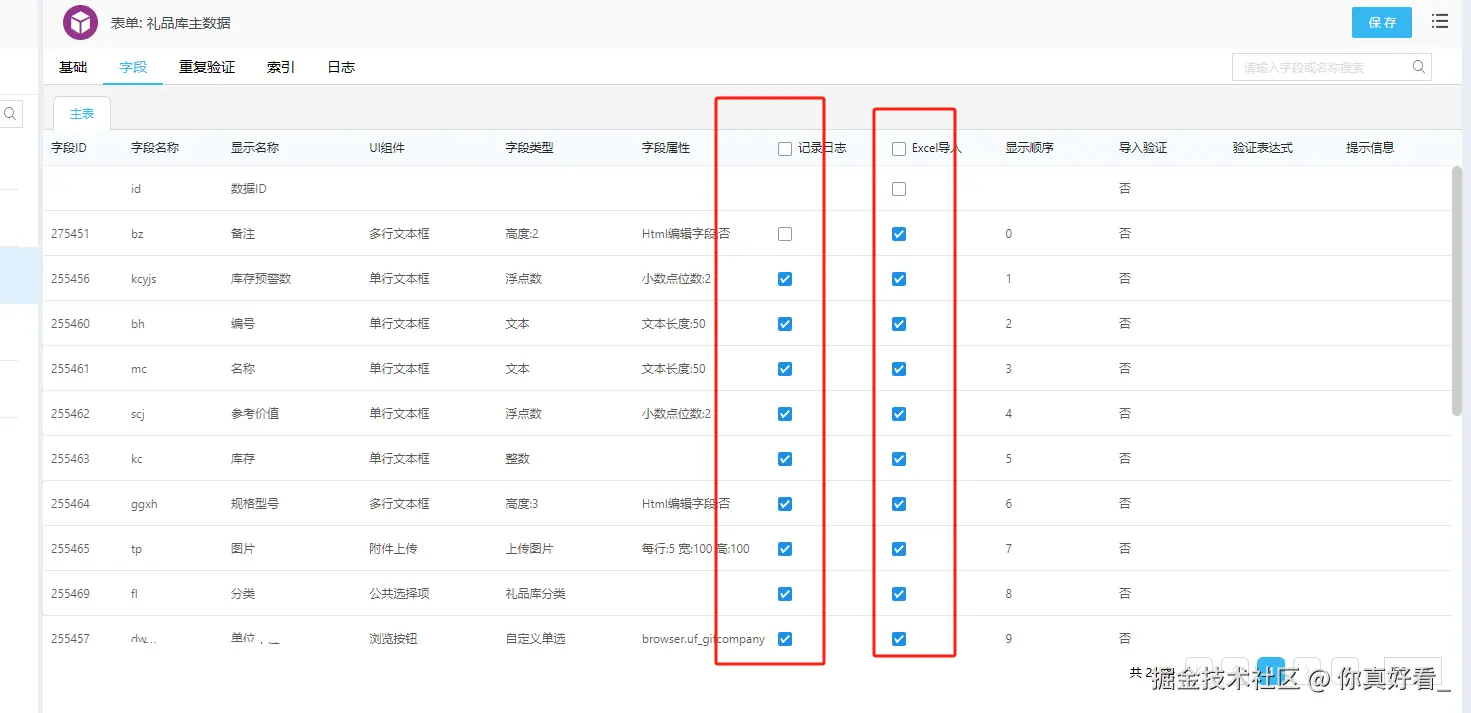Click the 字段ID column header
This screenshot has width=1471, height=713.
coord(69,148)
